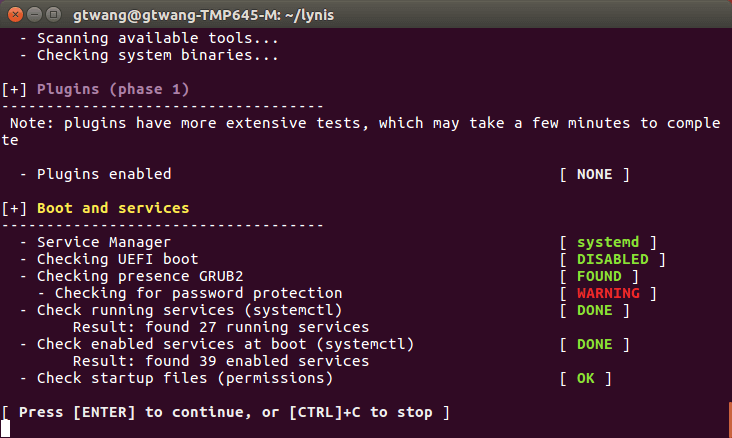
Task: Click the DISABLED status for UEFI boot
Action: [x=611, y=259]
